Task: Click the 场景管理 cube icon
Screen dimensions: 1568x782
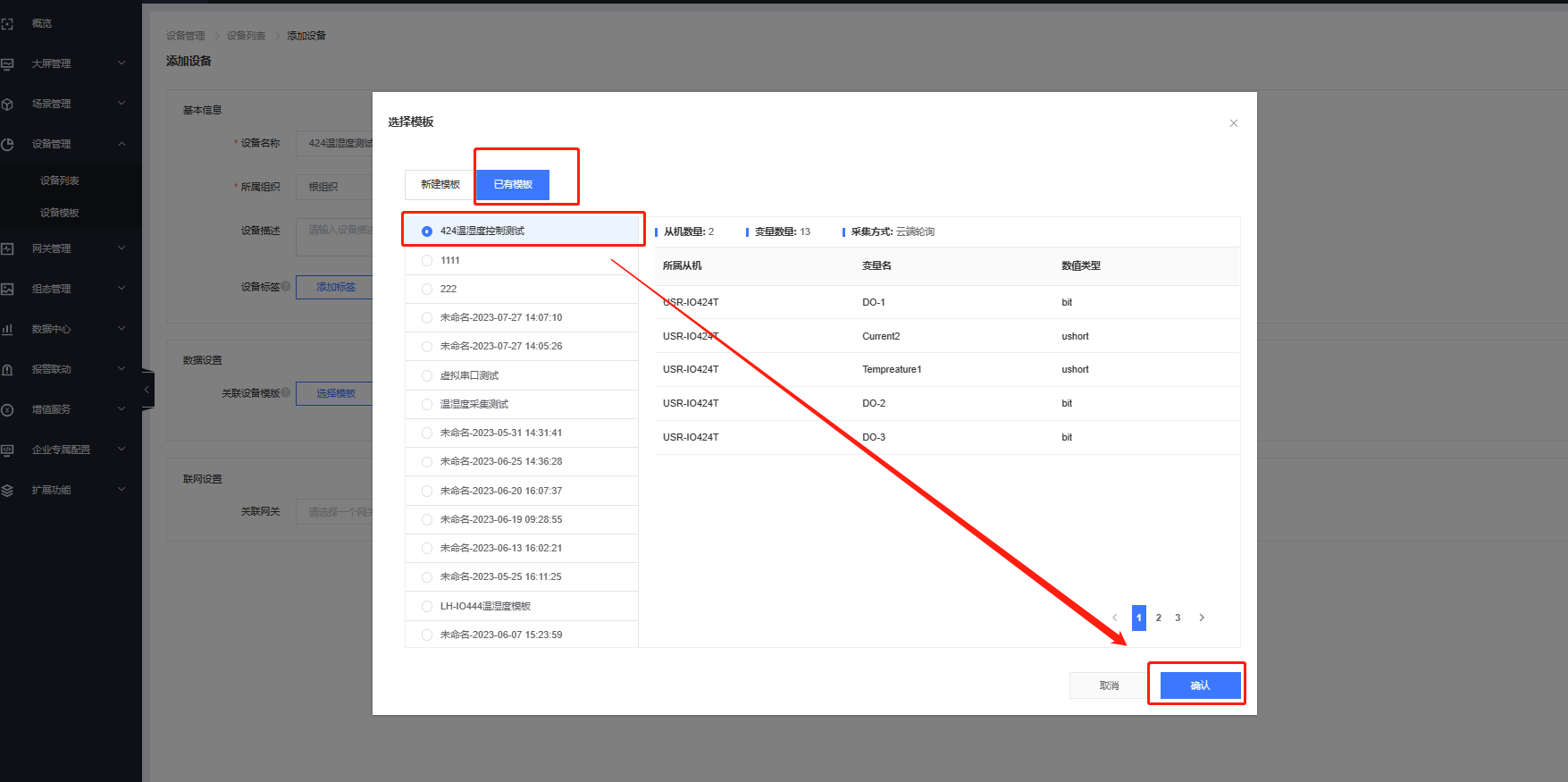Action: click(x=7, y=105)
